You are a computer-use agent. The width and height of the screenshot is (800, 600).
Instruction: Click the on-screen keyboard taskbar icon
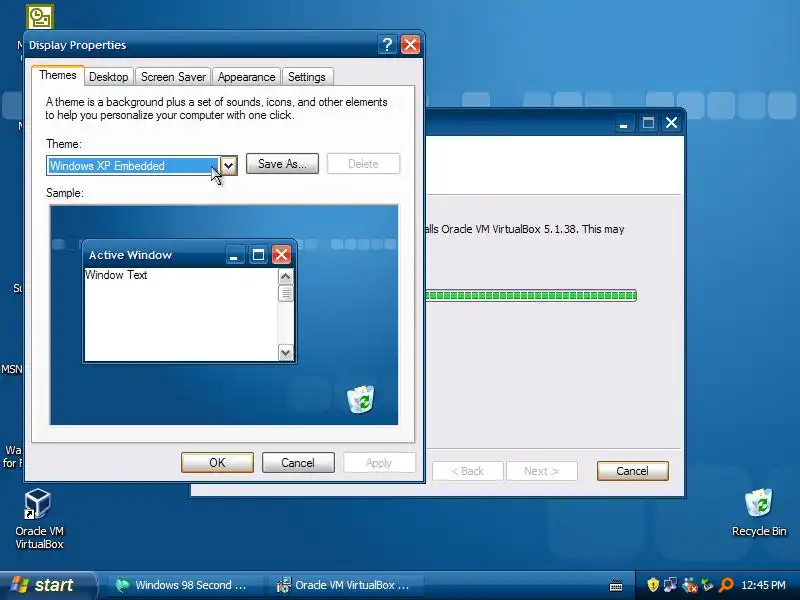coord(616,585)
